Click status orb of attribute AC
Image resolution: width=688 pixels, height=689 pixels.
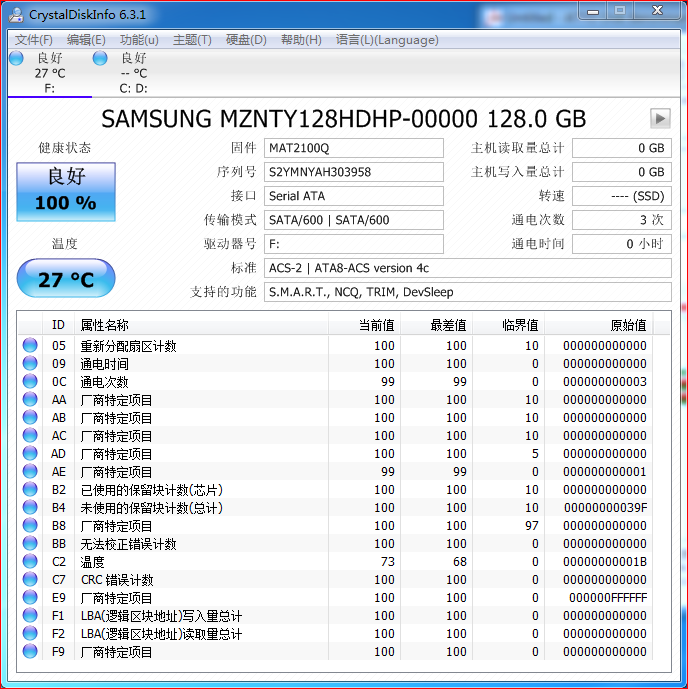point(30,435)
